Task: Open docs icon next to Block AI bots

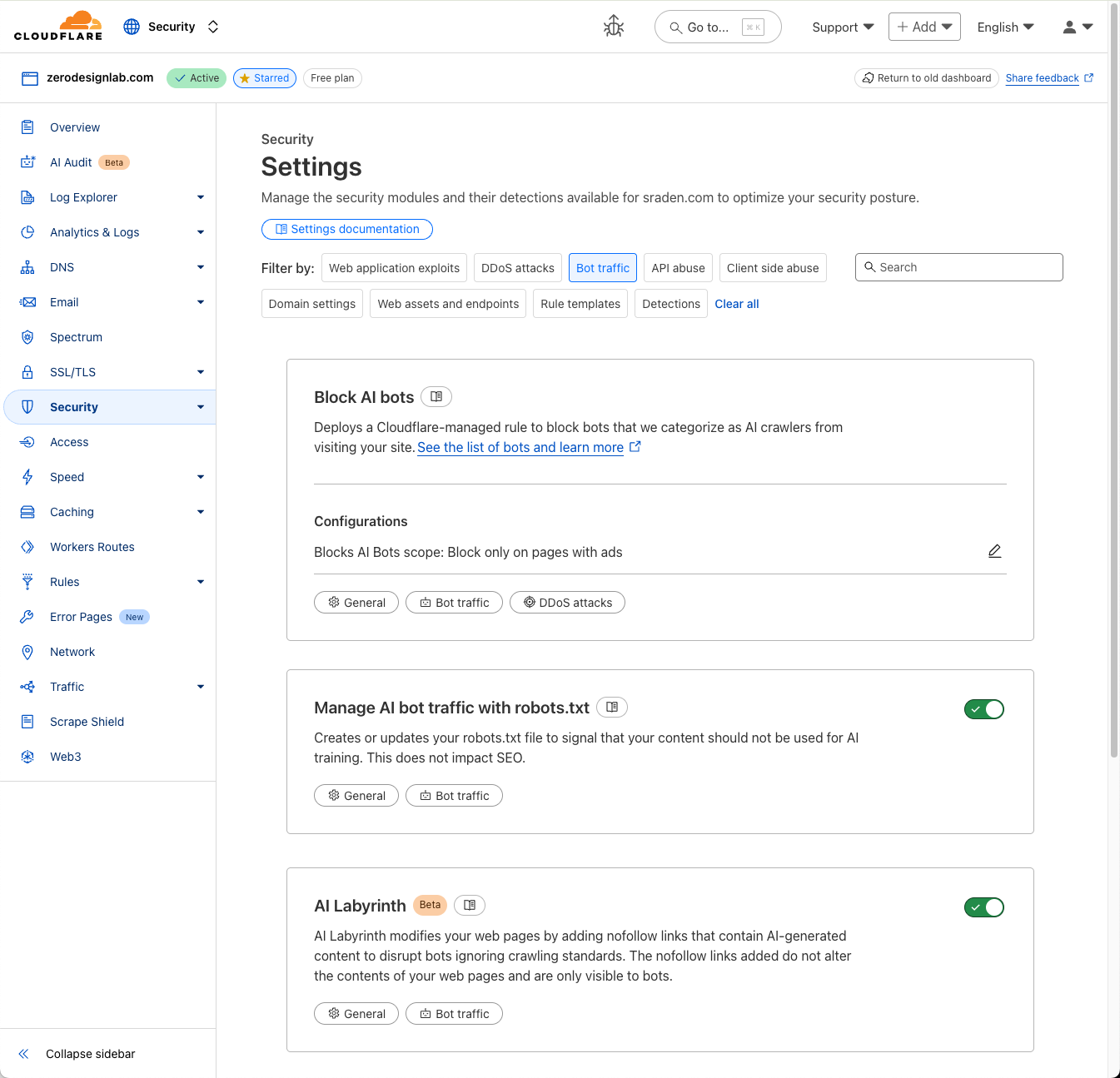Action: coord(436,397)
